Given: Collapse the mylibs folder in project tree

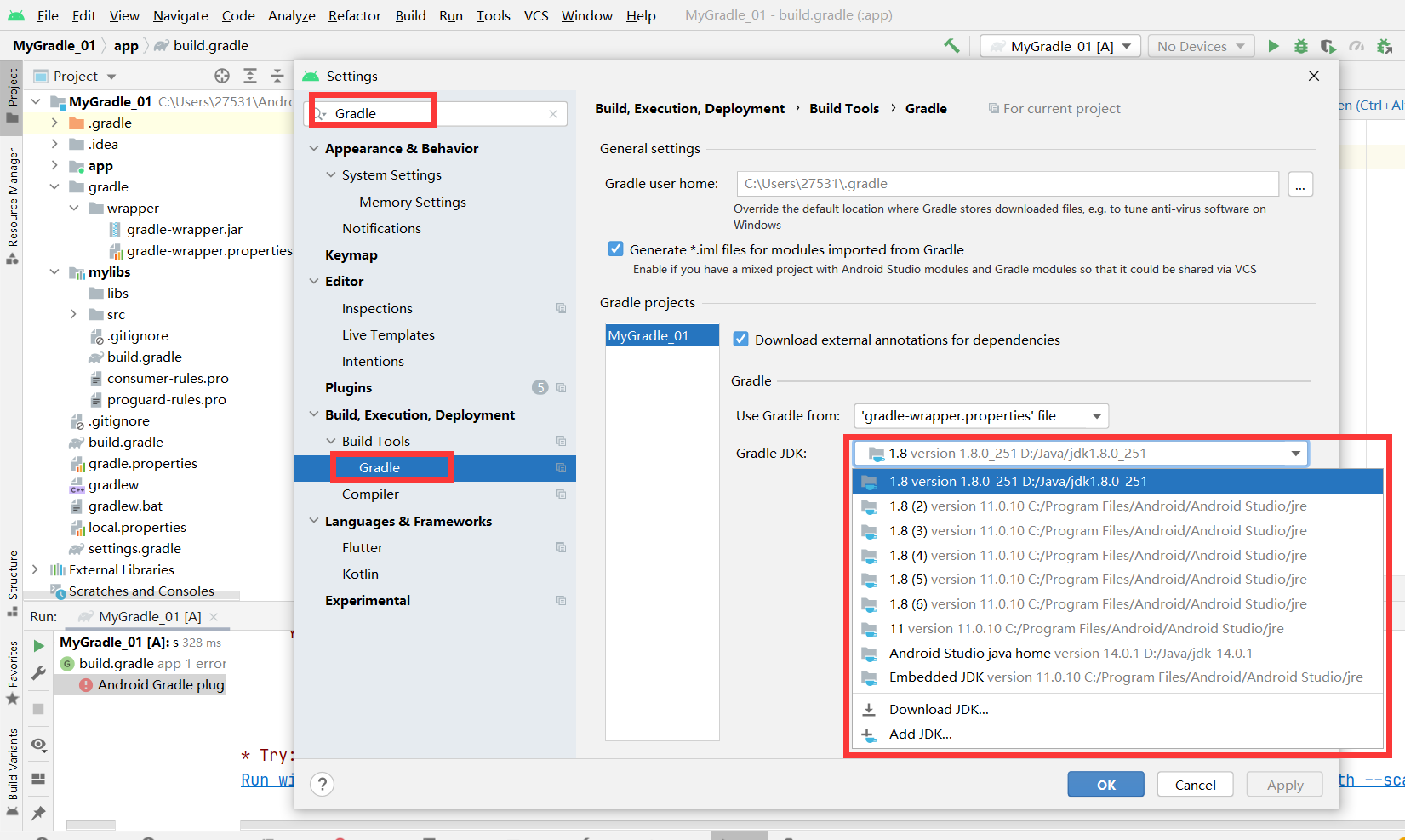Looking at the screenshot, I should [54, 271].
